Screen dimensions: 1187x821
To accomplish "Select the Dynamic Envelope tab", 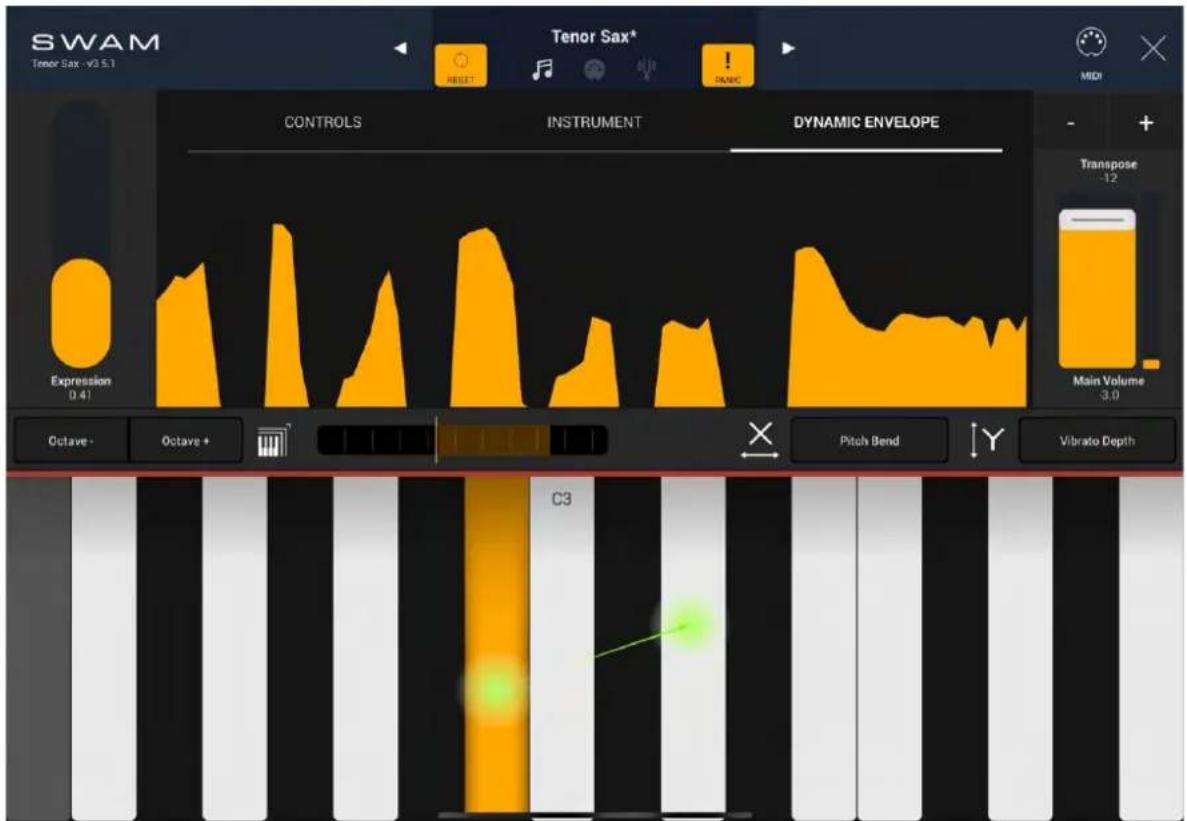I will [866, 123].
